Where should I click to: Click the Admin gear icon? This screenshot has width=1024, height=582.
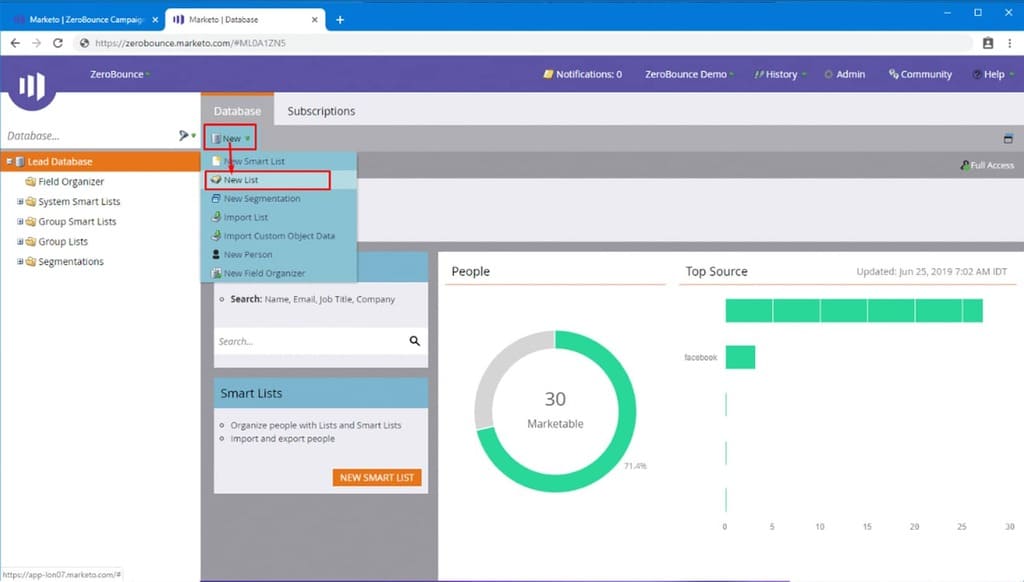click(x=828, y=74)
